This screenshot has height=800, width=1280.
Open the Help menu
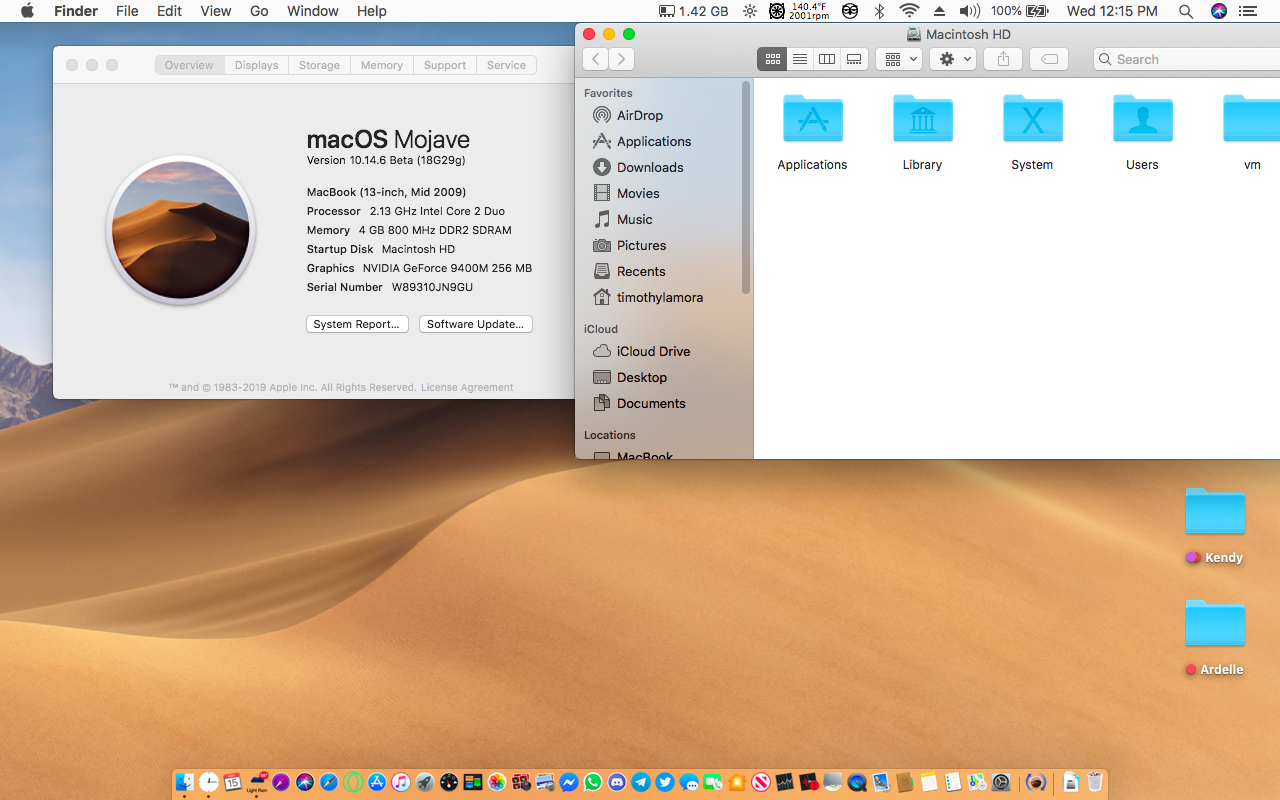[x=372, y=11]
